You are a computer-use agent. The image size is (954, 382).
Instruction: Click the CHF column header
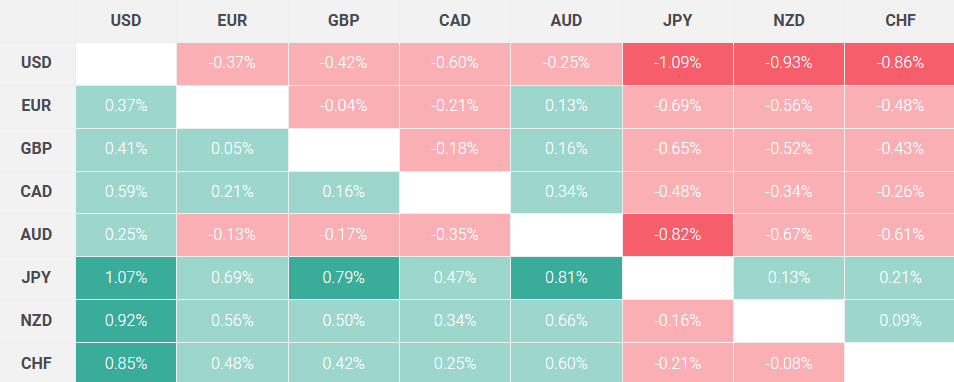tap(899, 21)
